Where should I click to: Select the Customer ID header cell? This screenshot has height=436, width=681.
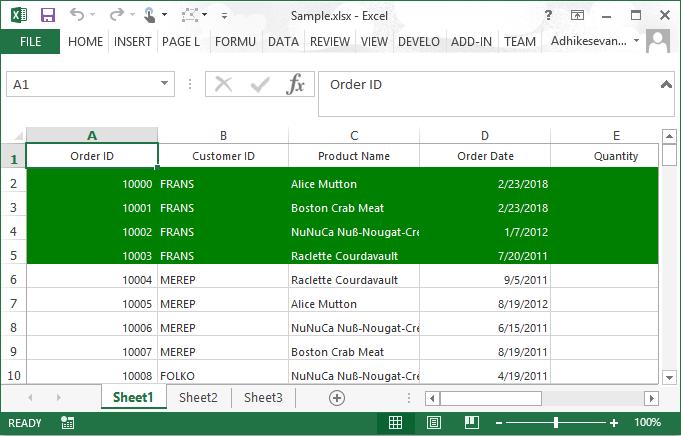(x=223, y=156)
